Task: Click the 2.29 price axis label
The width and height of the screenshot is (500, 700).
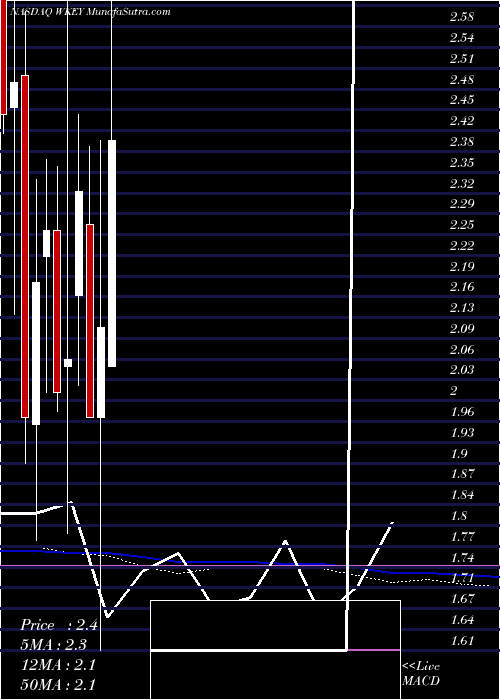Action: [462, 204]
